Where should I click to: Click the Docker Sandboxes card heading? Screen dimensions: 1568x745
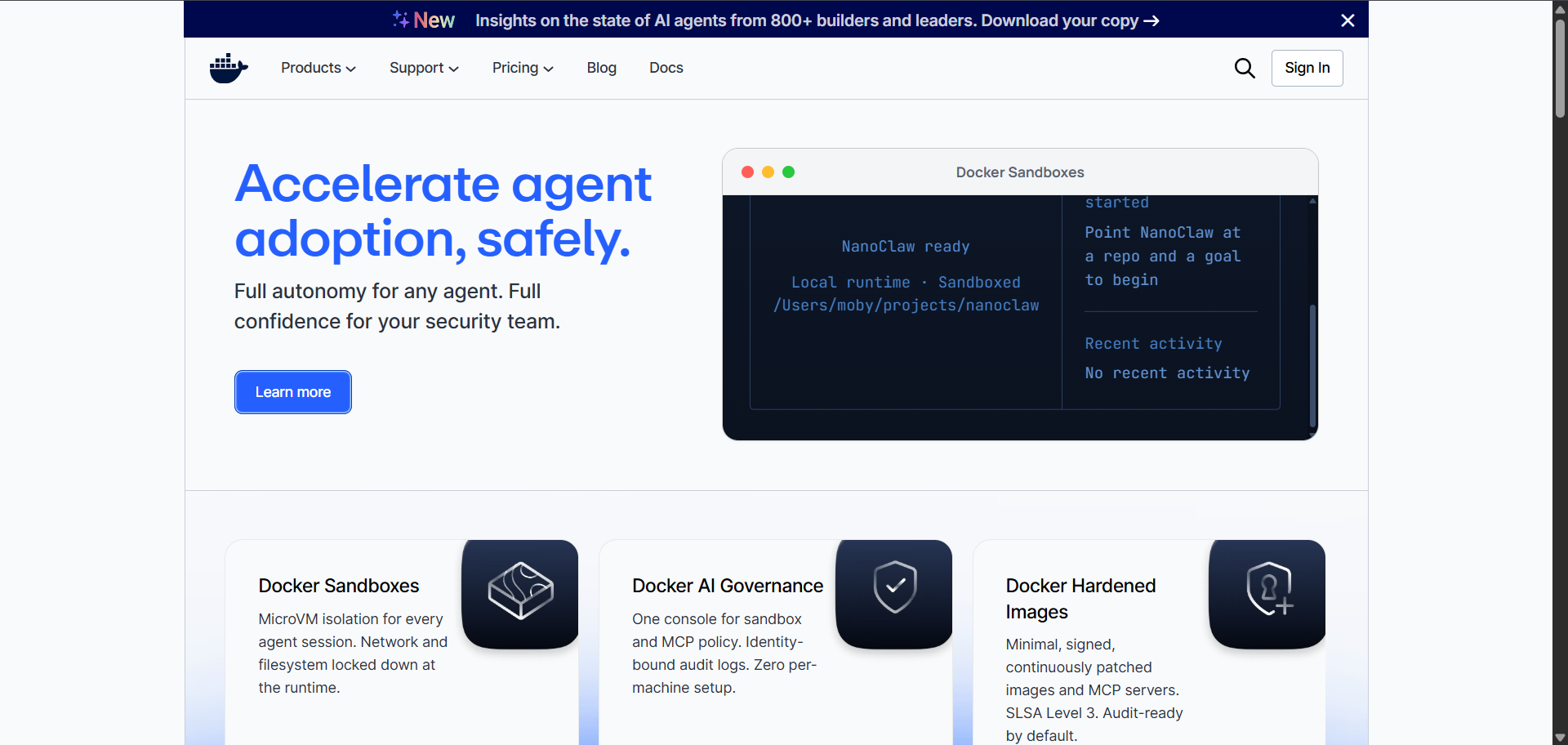(x=339, y=586)
